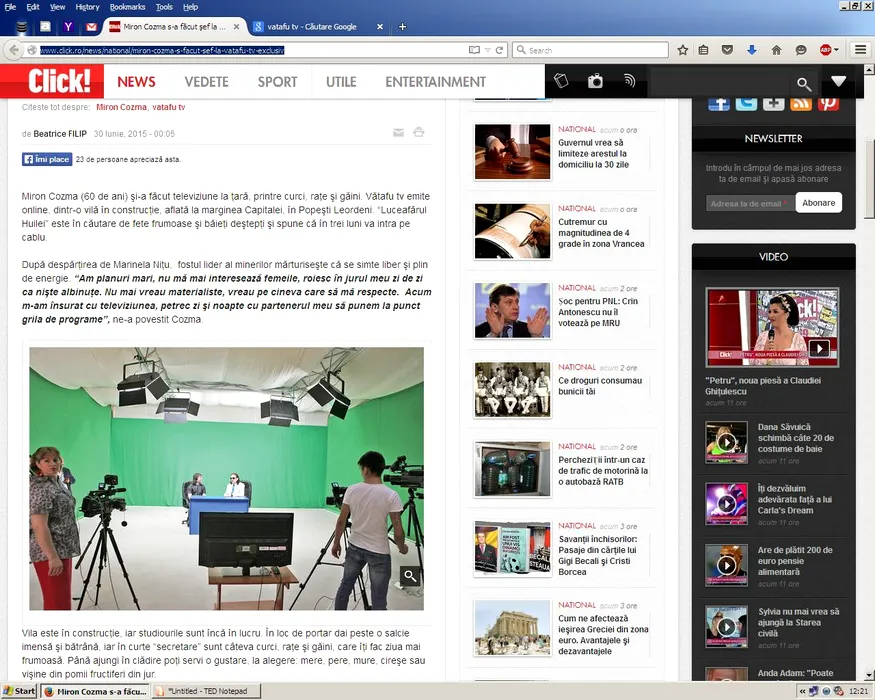The height and width of the screenshot is (700, 875).
Task: Like the article with the Îmi place button
Action: (47, 159)
